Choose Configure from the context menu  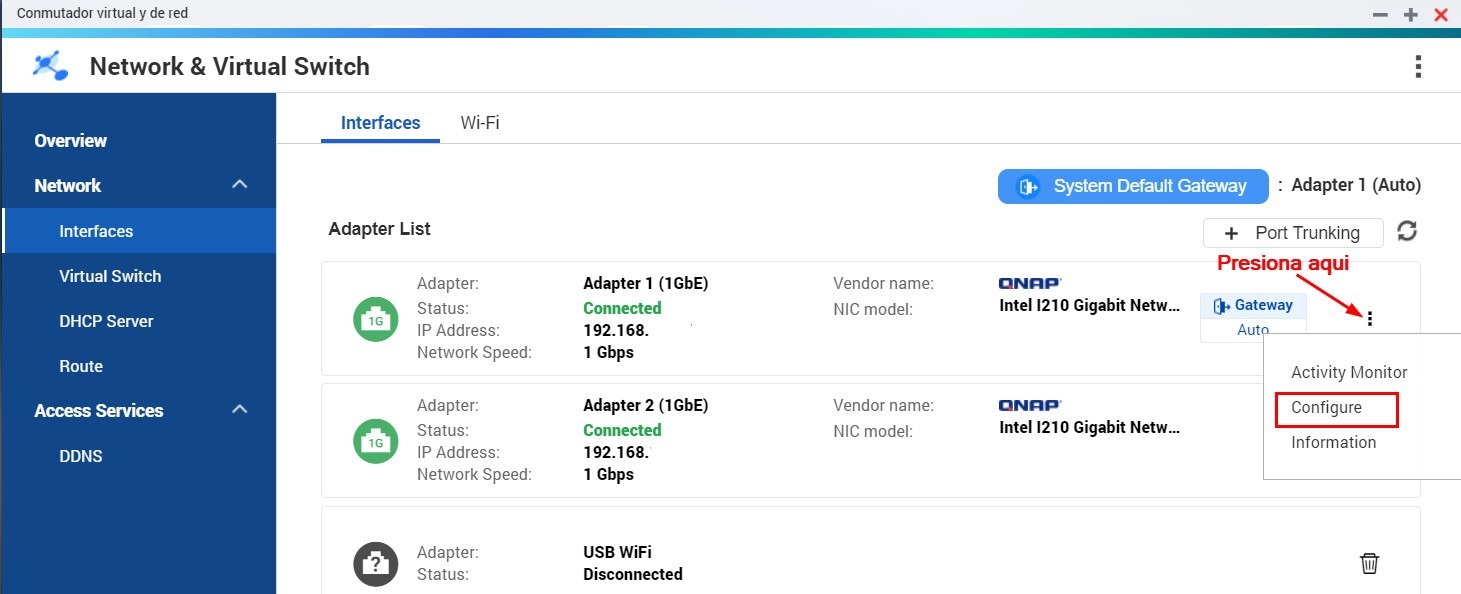1326,408
